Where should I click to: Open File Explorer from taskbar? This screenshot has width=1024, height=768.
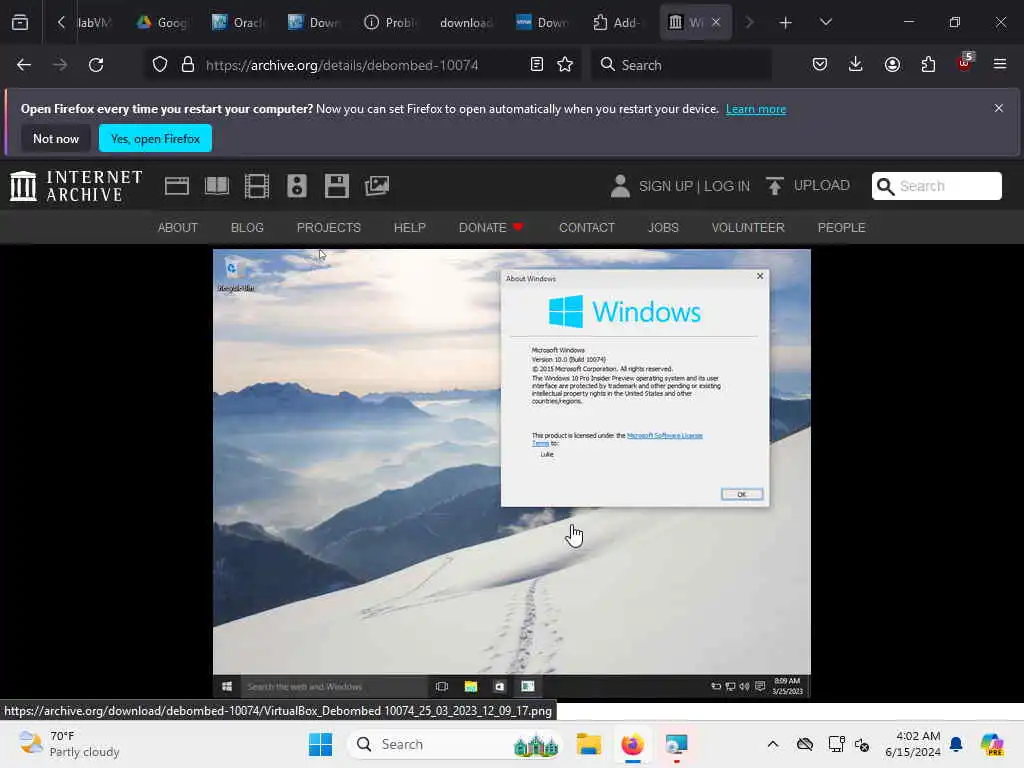(x=588, y=744)
